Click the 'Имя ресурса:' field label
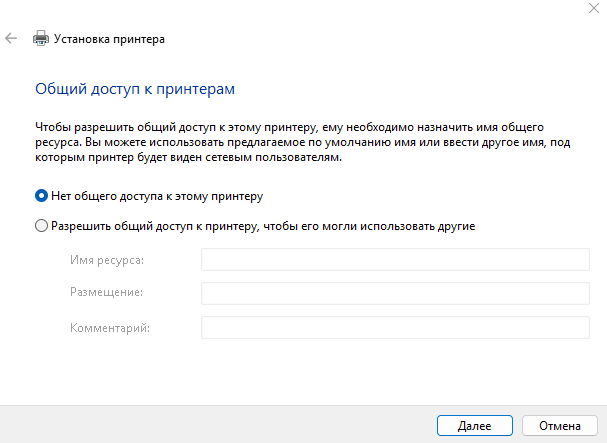This screenshot has height=443, width=607. coord(107,260)
